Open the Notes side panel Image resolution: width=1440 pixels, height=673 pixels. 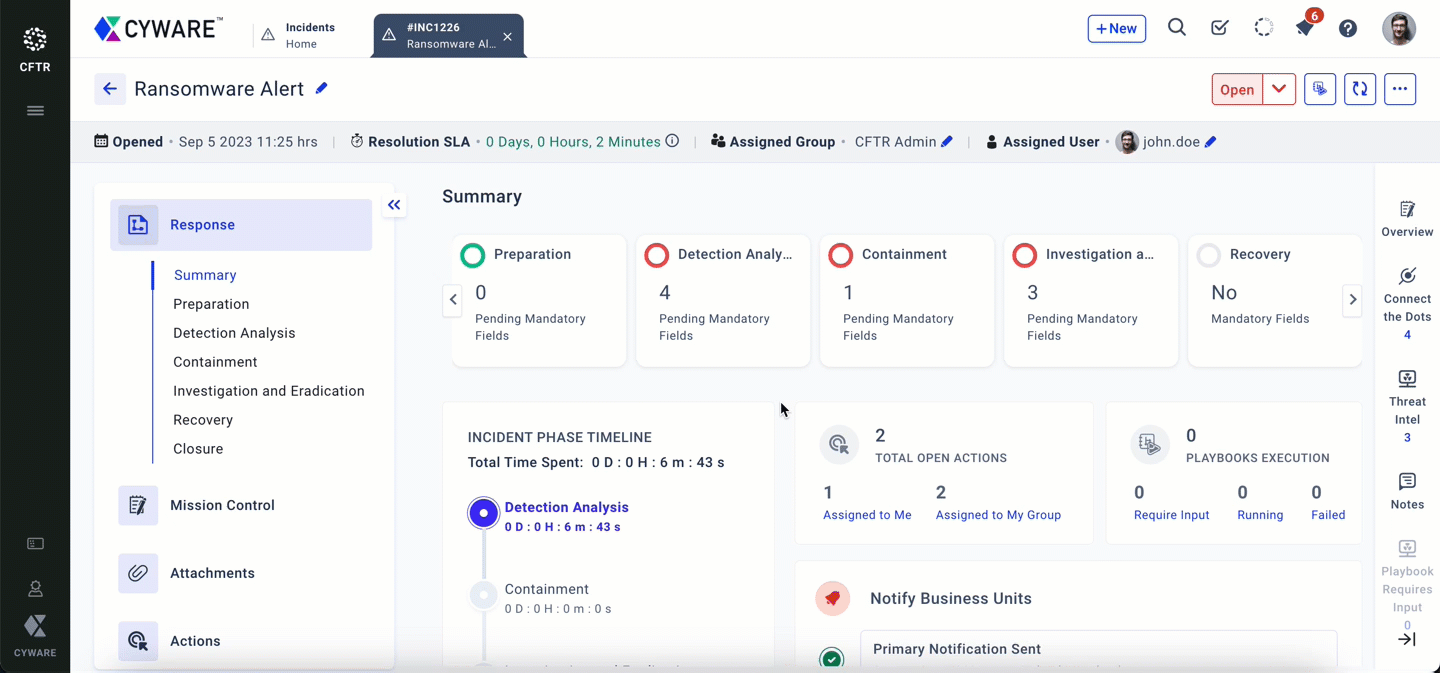[x=1407, y=491]
